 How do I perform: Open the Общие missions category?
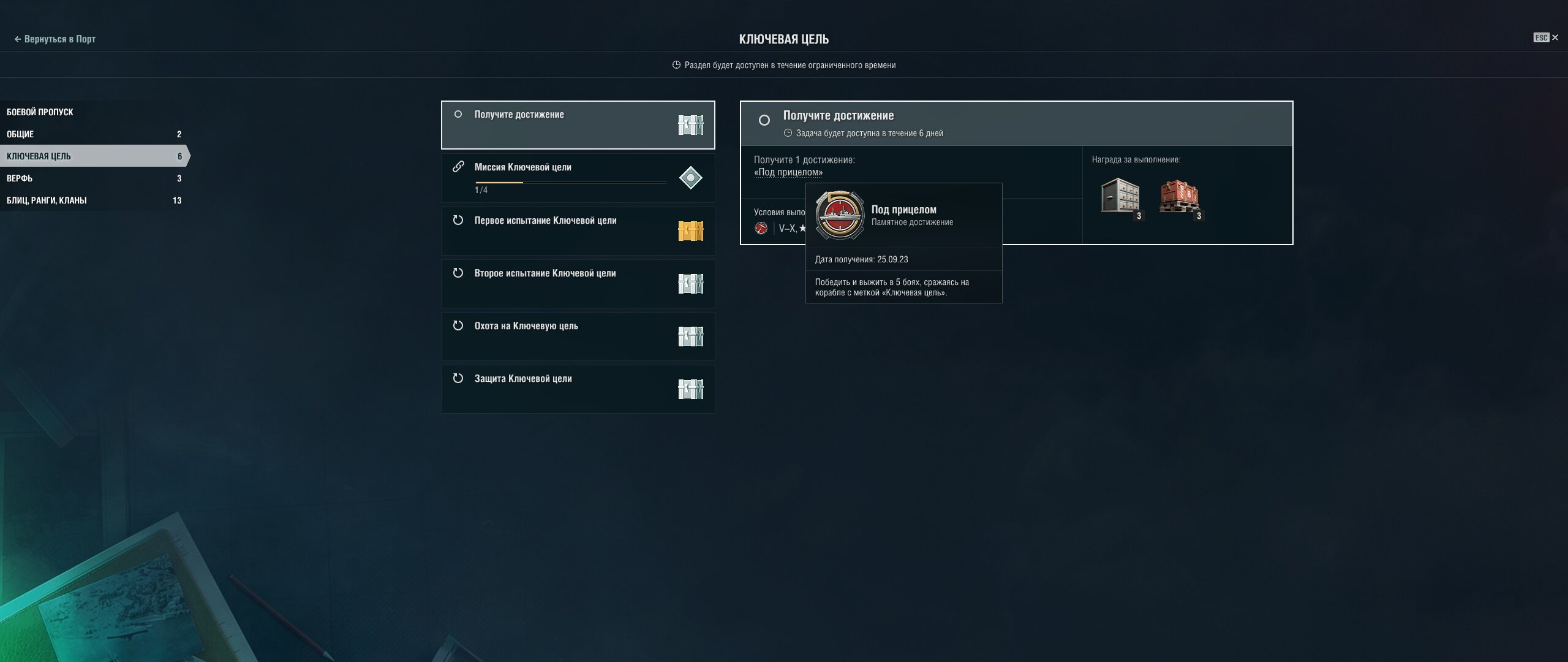pos(94,134)
